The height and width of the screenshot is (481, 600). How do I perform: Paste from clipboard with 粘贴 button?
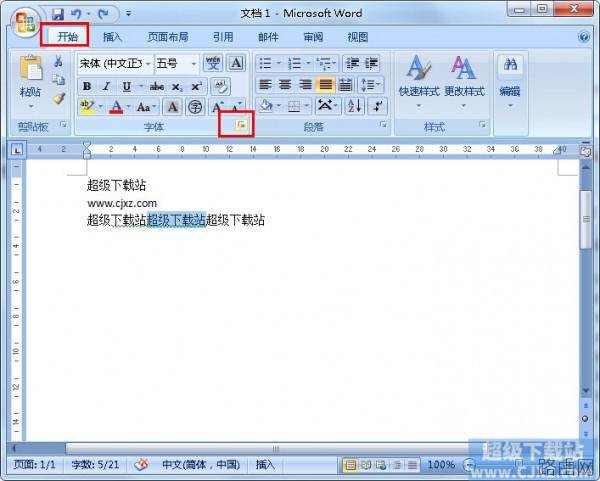pyautogui.click(x=31, y=75)
